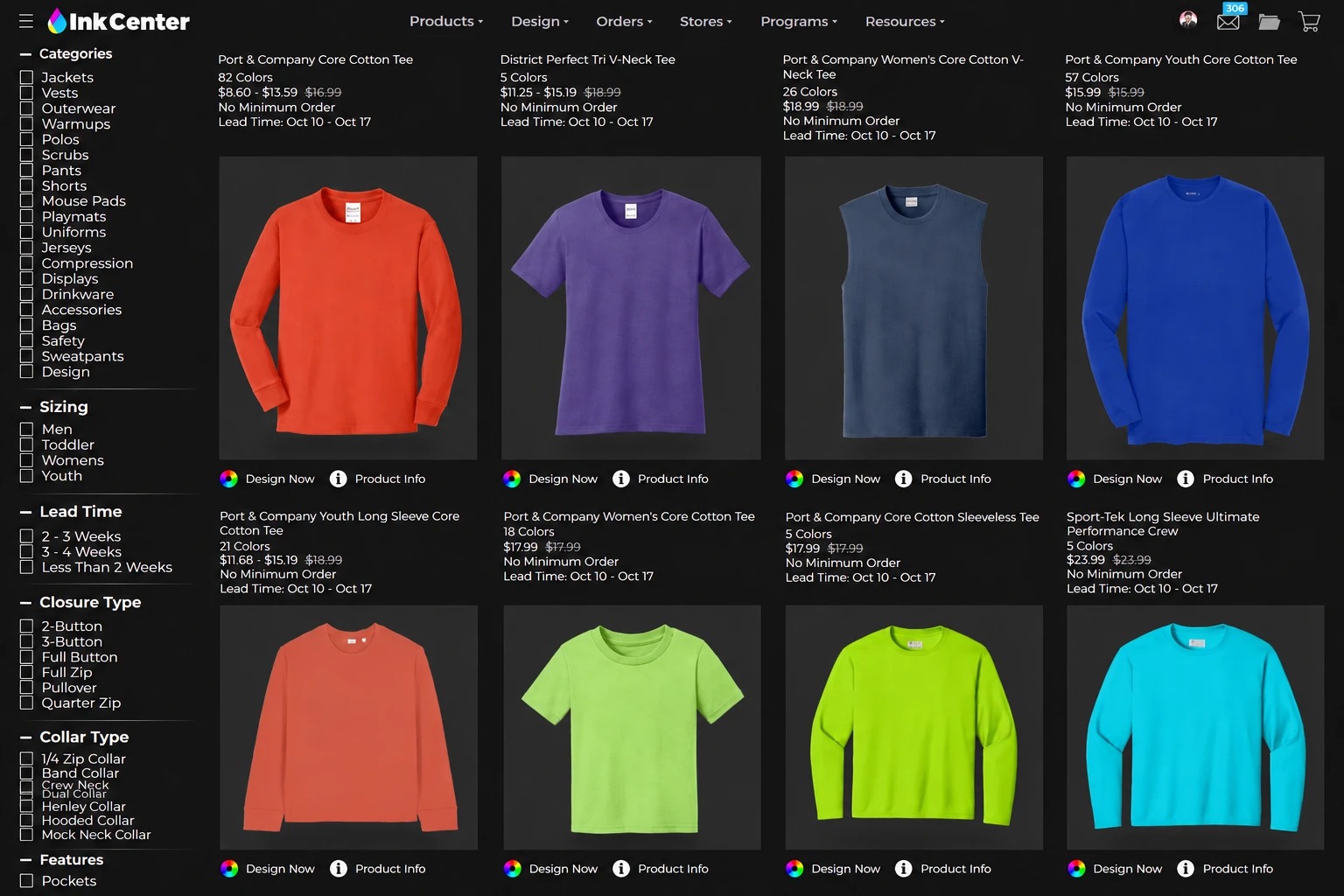Select the orange long sleeve tee thumbnail
The image size is (1344, 896).
[348, 308]
